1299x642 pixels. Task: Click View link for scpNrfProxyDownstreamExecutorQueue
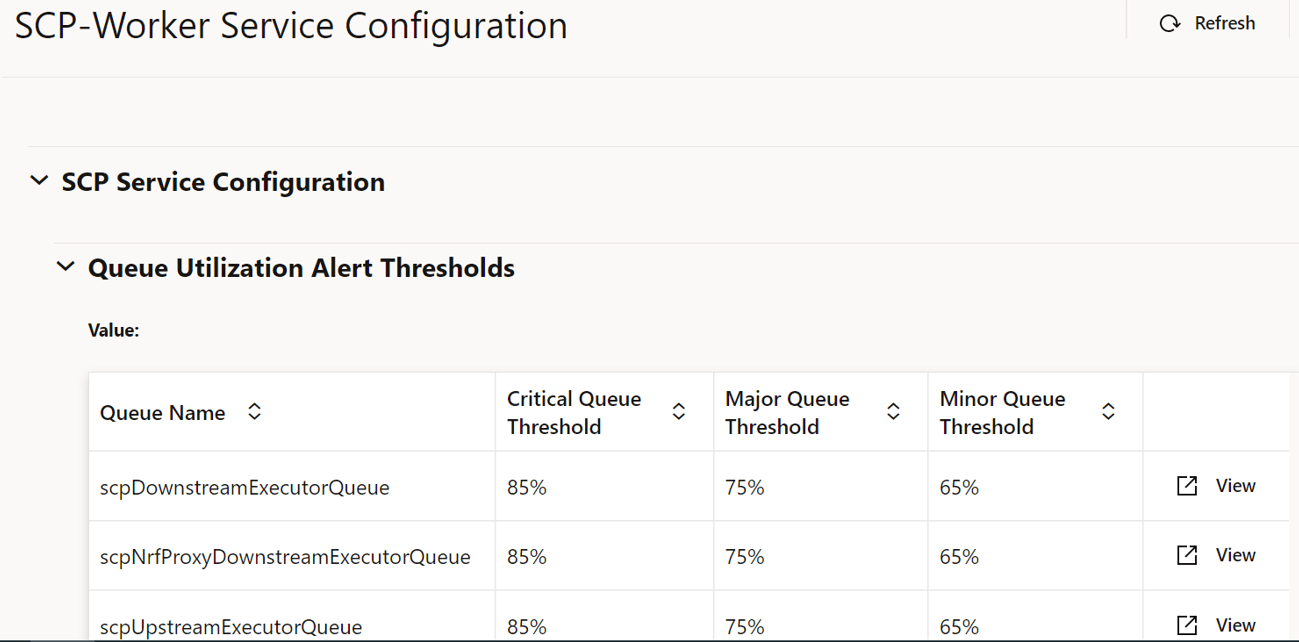click(1235, 555)
